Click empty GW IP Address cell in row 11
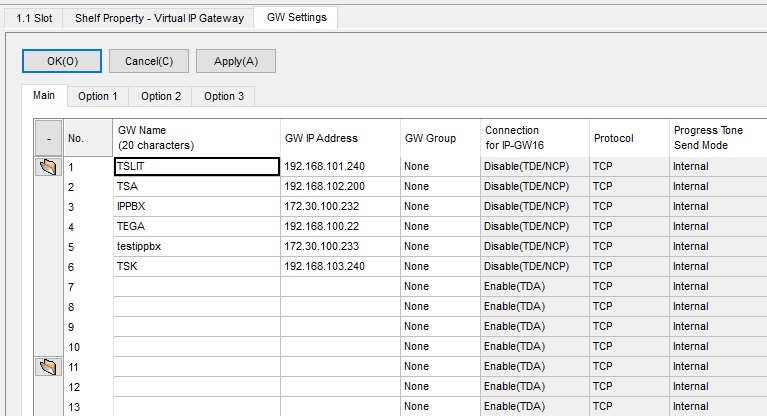Image resolution: width=767 pixels, height=416 pixels. tap(340, 367)
